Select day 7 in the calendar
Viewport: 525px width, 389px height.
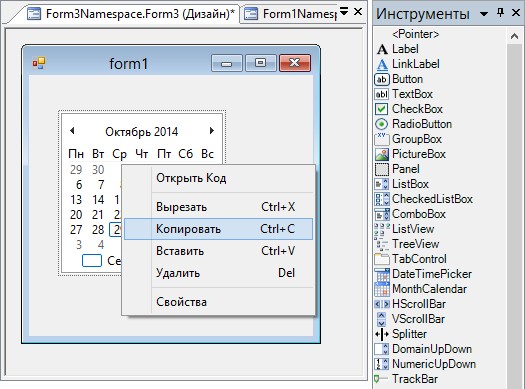pyautogui.click(x=101, y=185)
